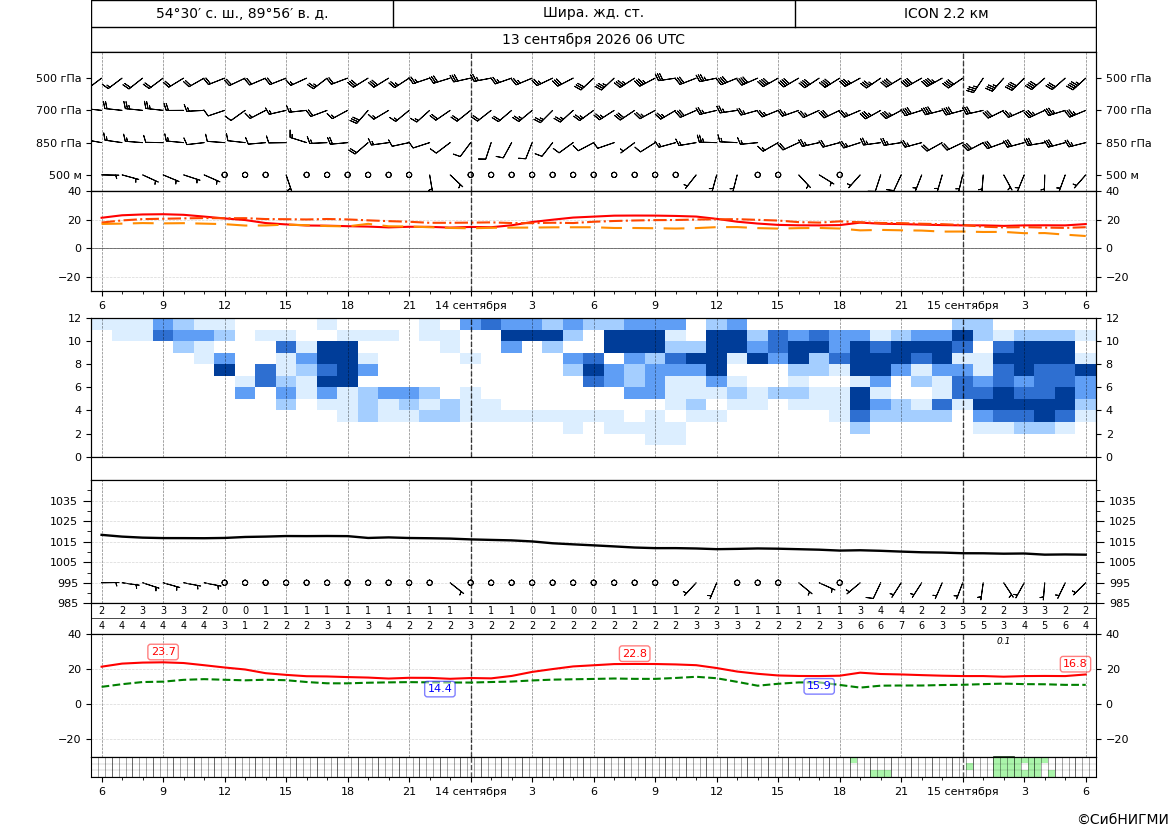Click the ICON 2.2 км model label
Viewport: 1169px width, 827px height.
pos(945,13)
